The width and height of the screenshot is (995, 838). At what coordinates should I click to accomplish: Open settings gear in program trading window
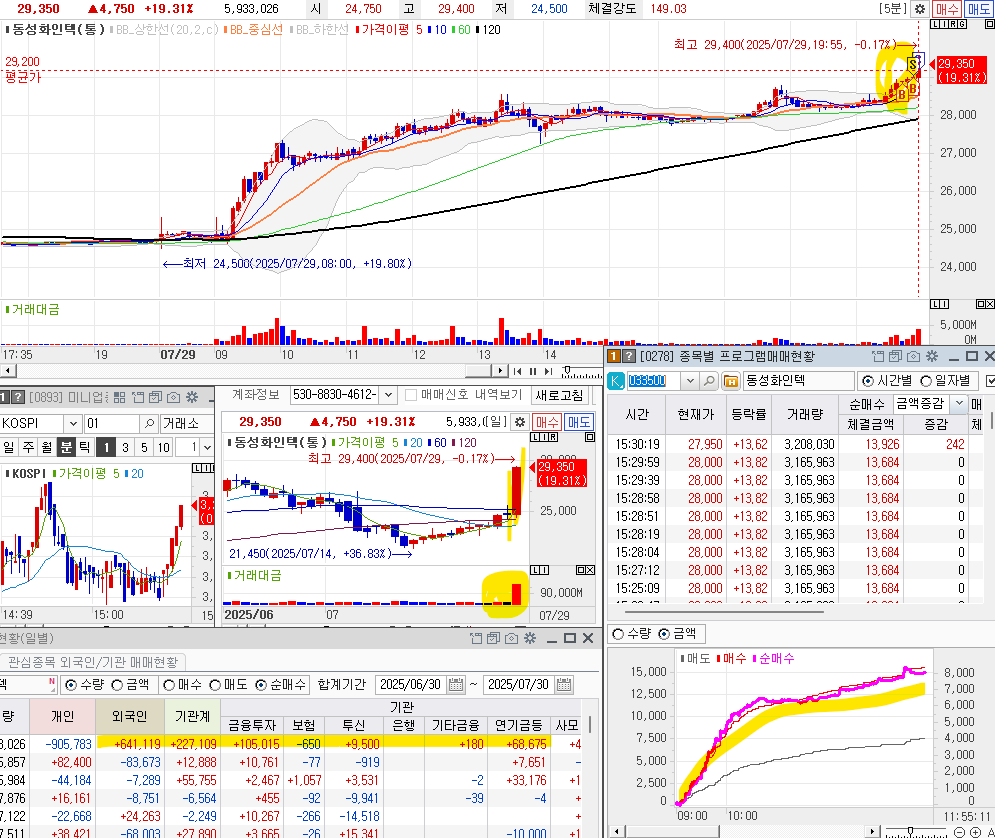click(x=932, y=357)
